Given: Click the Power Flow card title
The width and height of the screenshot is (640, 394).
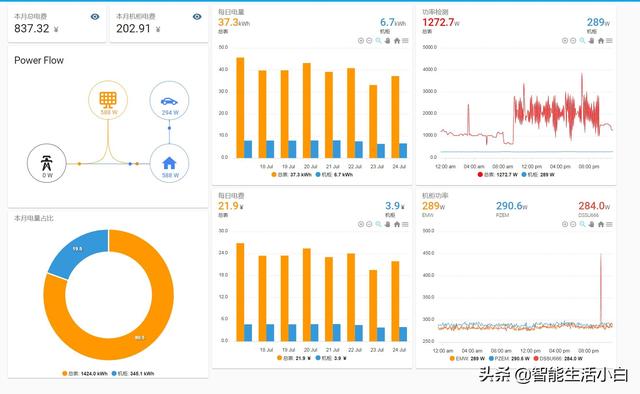Looking at the screenshot, I should [x=39, y=60].
